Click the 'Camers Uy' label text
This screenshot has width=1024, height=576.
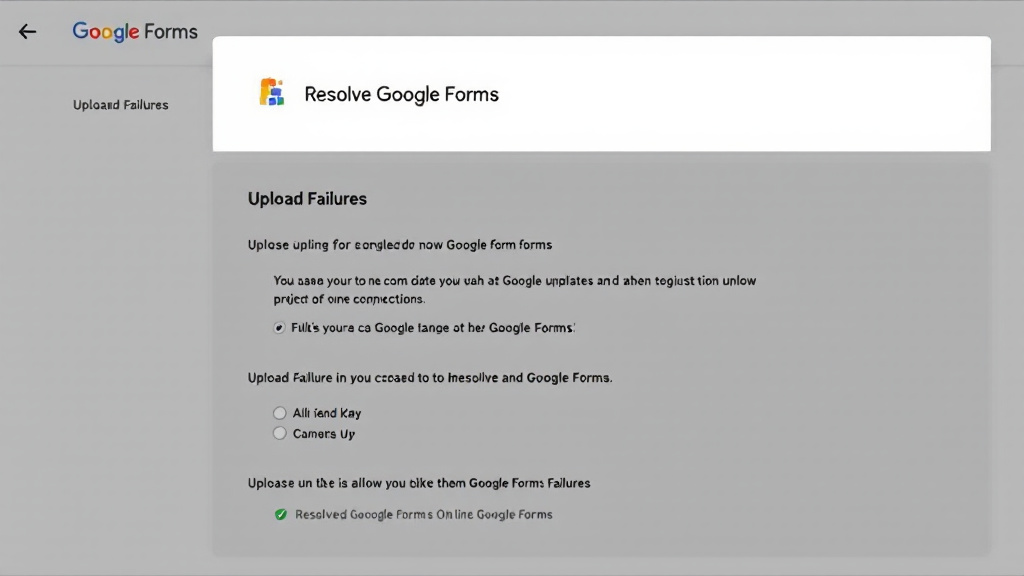point(324,434)
